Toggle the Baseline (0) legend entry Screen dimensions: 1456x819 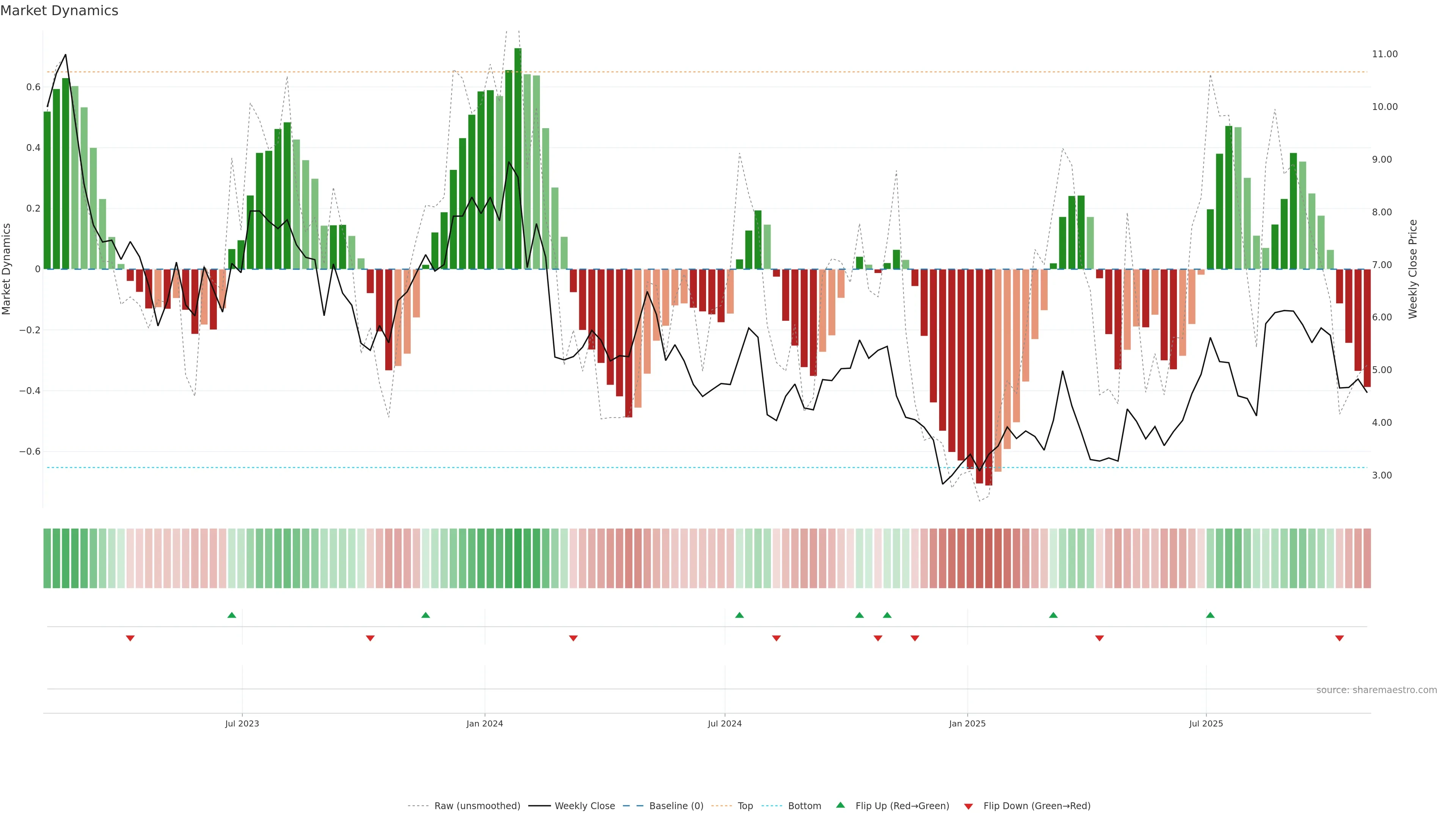click(676, 805)
